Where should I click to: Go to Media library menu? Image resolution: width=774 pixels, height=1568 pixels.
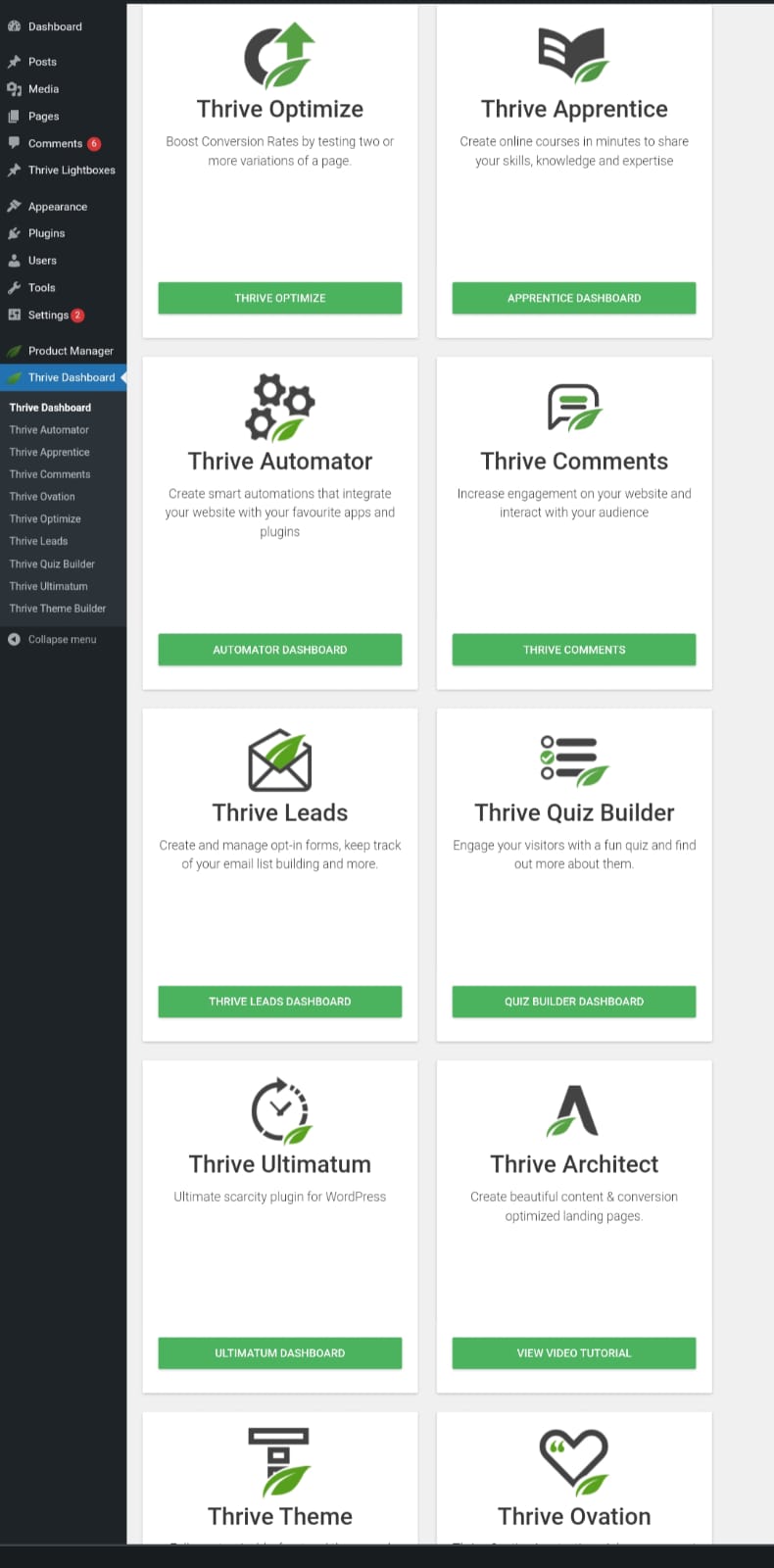click(x=43, y=89)
